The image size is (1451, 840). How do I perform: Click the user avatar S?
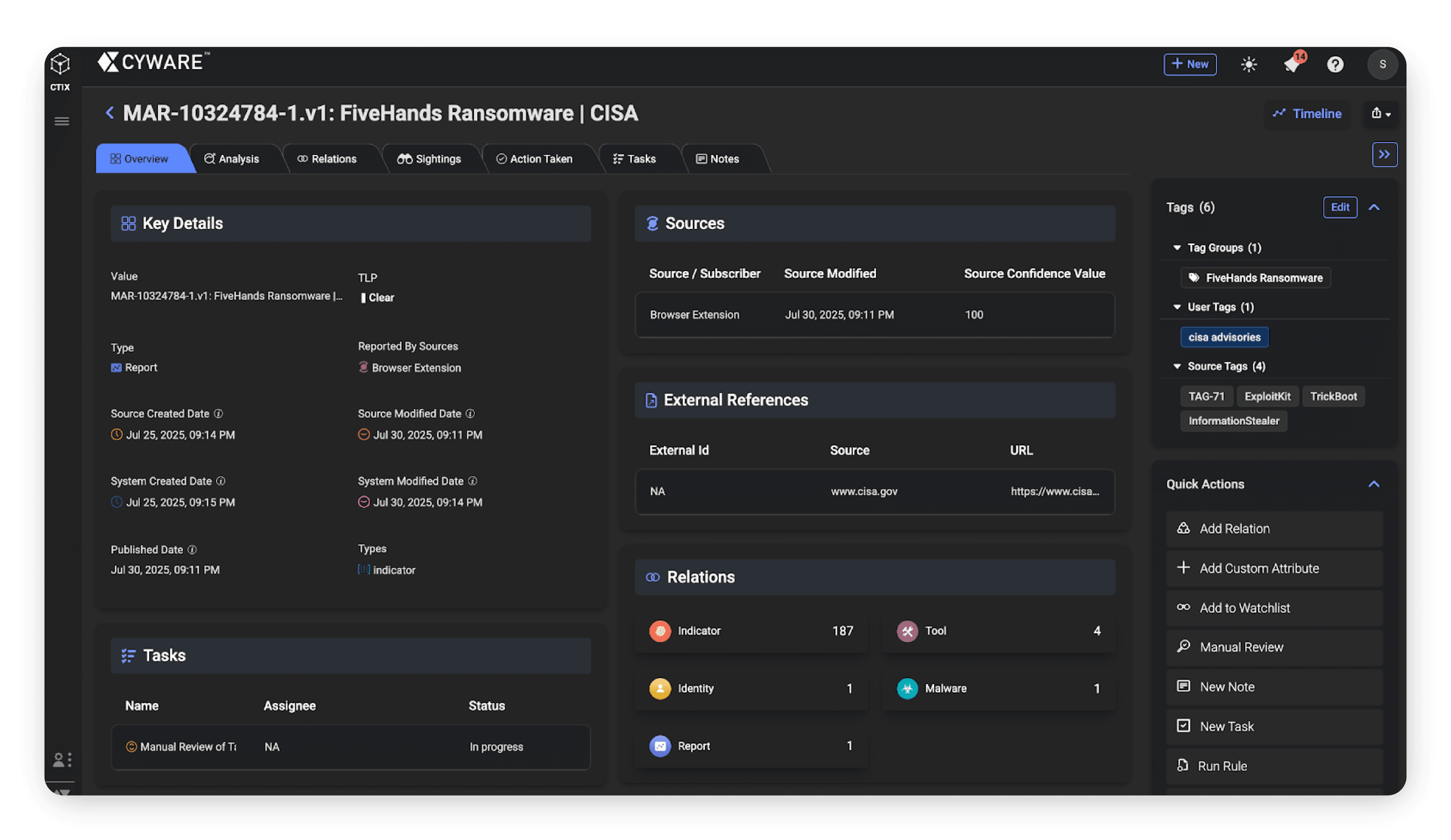pyautogui.click(x=1382, y=65)
